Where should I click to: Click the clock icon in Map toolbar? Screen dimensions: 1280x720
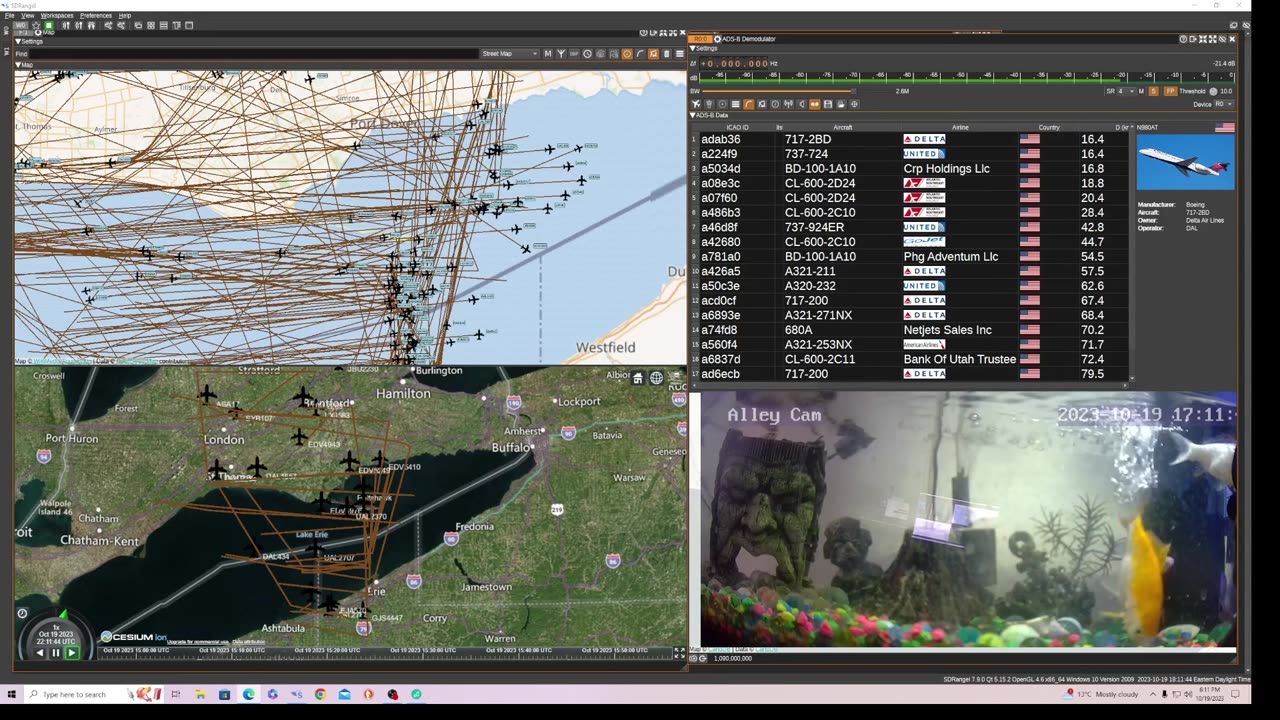[x=587, y=53]
